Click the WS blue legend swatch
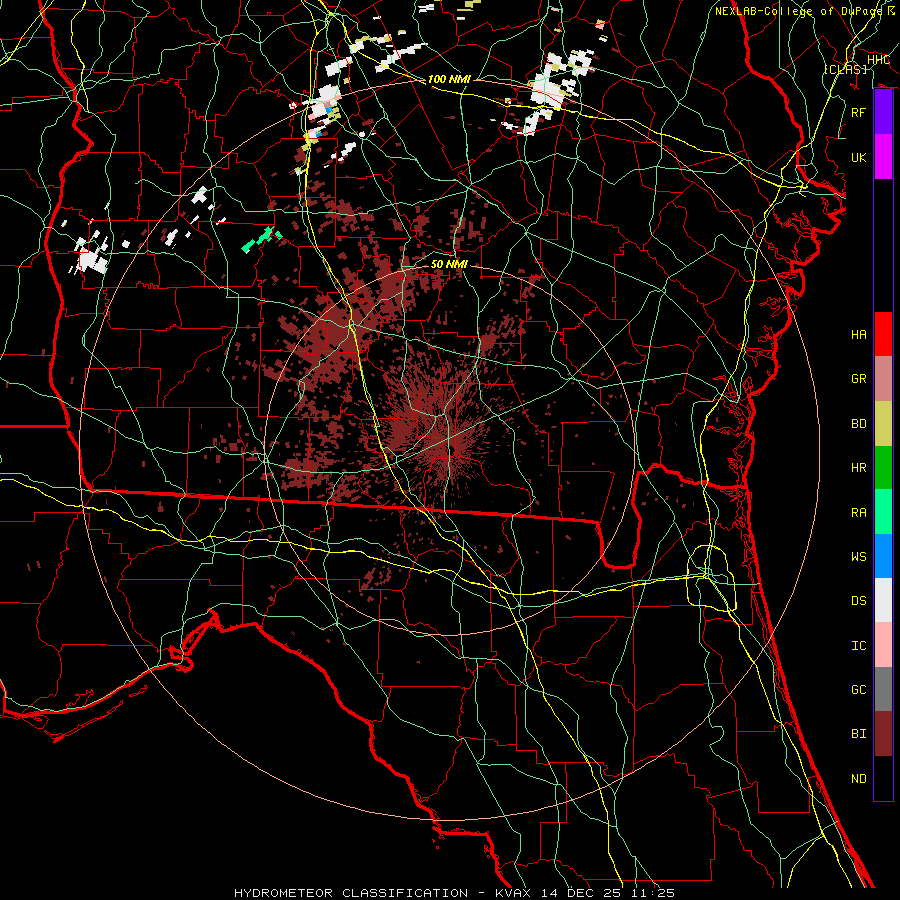 883,556
